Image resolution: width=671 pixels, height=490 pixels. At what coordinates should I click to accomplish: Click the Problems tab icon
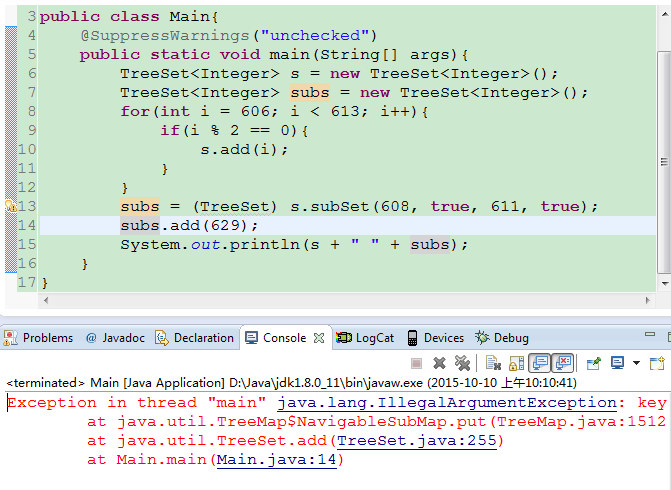[x=10, y=338]
